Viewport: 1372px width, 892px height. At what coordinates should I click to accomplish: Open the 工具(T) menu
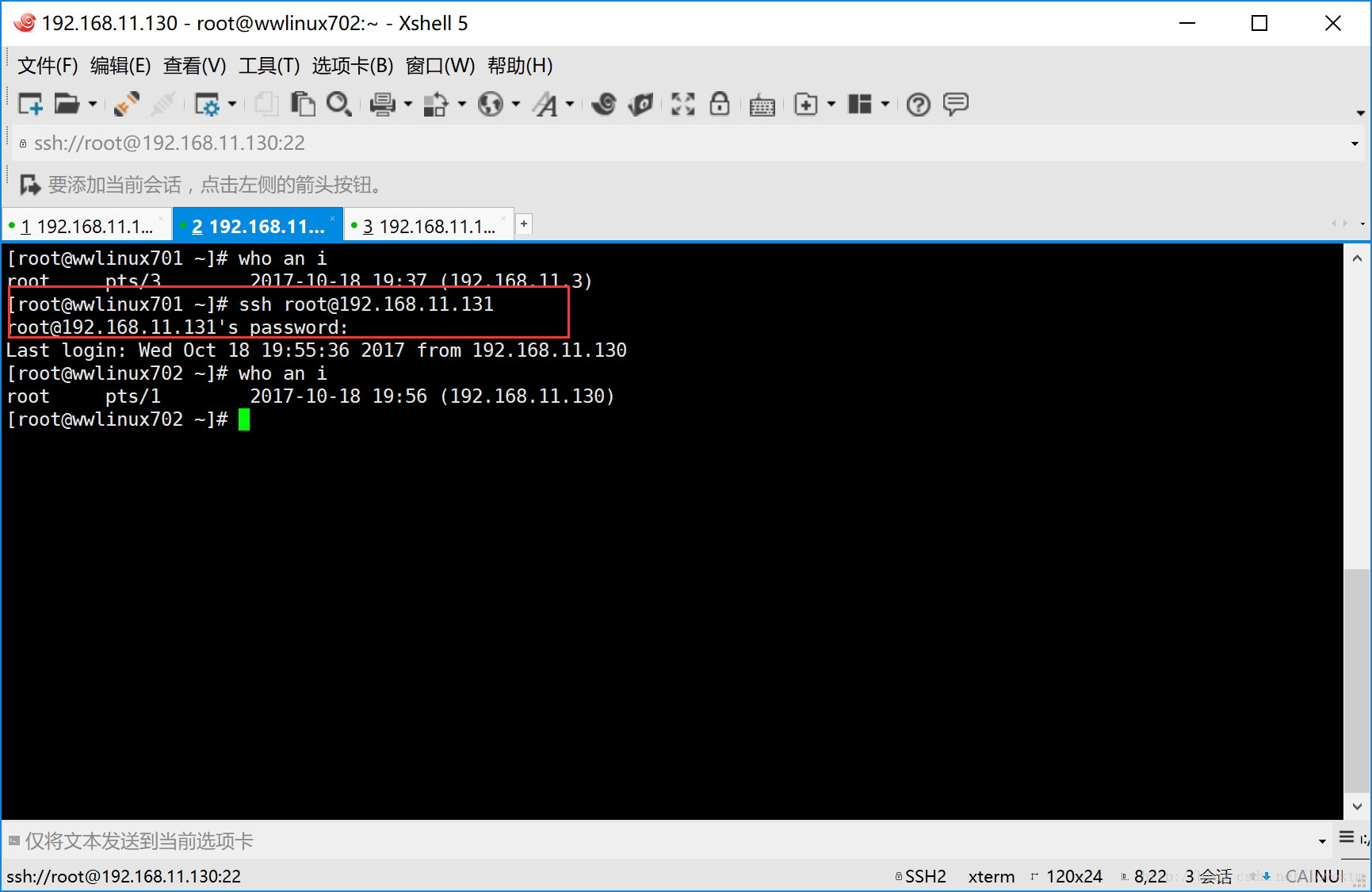point(269,66)
